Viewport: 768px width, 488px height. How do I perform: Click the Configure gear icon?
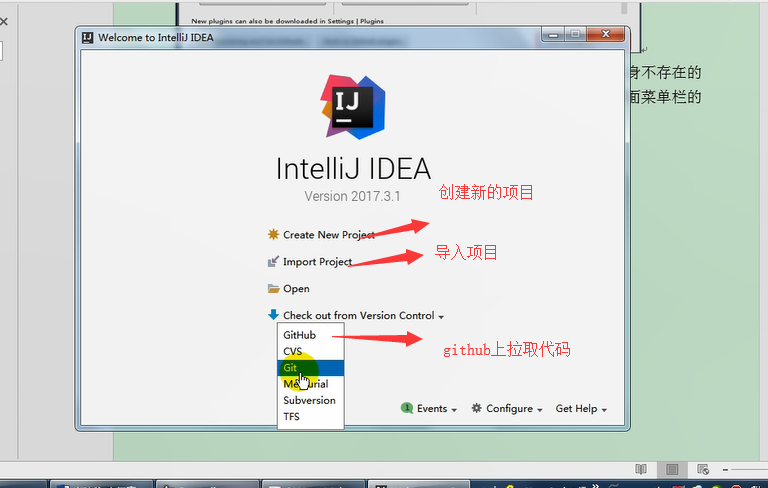point(477,408)
